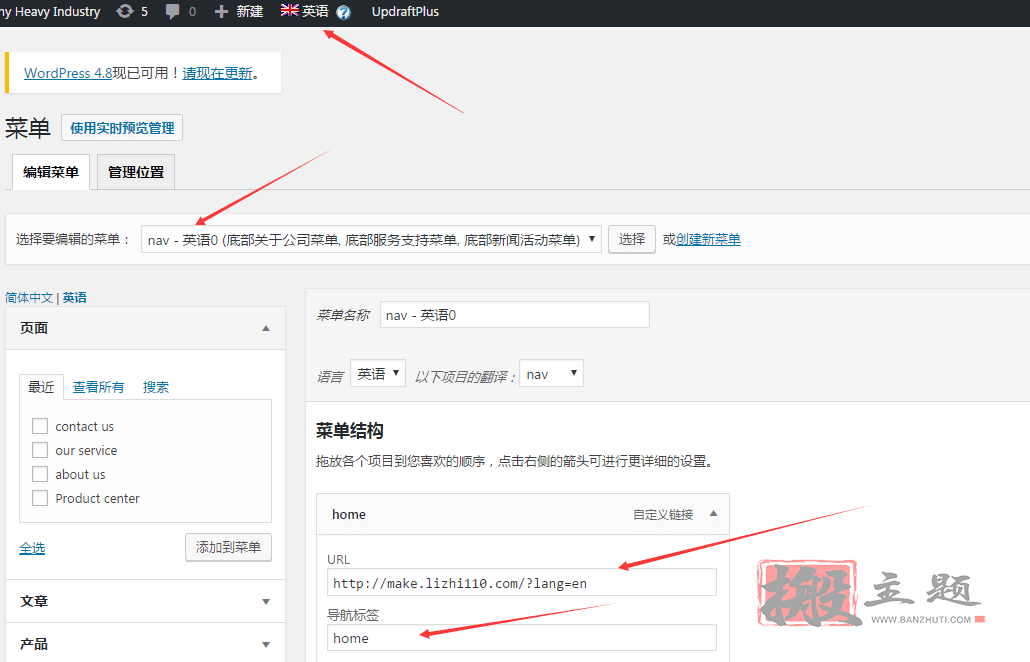Click the 选择 button
The width and height of the screenshot is (1030, 662).
pos(631,239)
